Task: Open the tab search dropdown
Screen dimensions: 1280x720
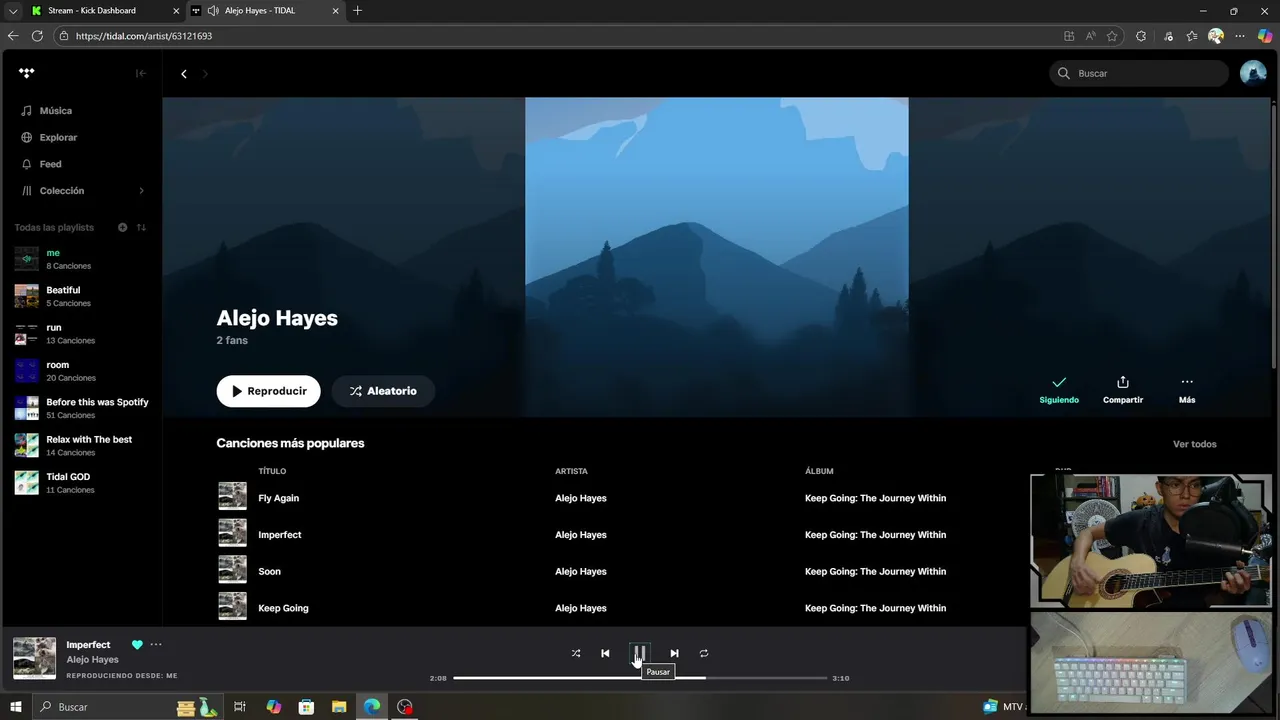Action: click(13, 11)
